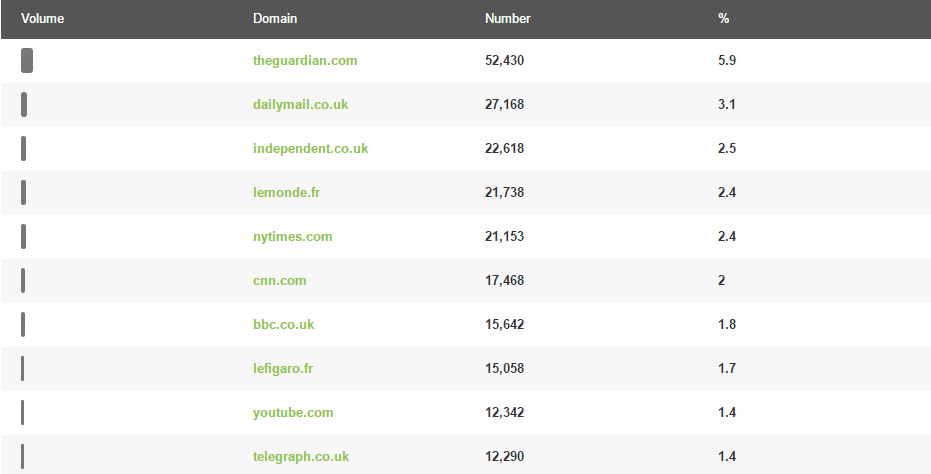
Task: Select the number 21,738
Action: pyautogui.click(x=505, y=192)
